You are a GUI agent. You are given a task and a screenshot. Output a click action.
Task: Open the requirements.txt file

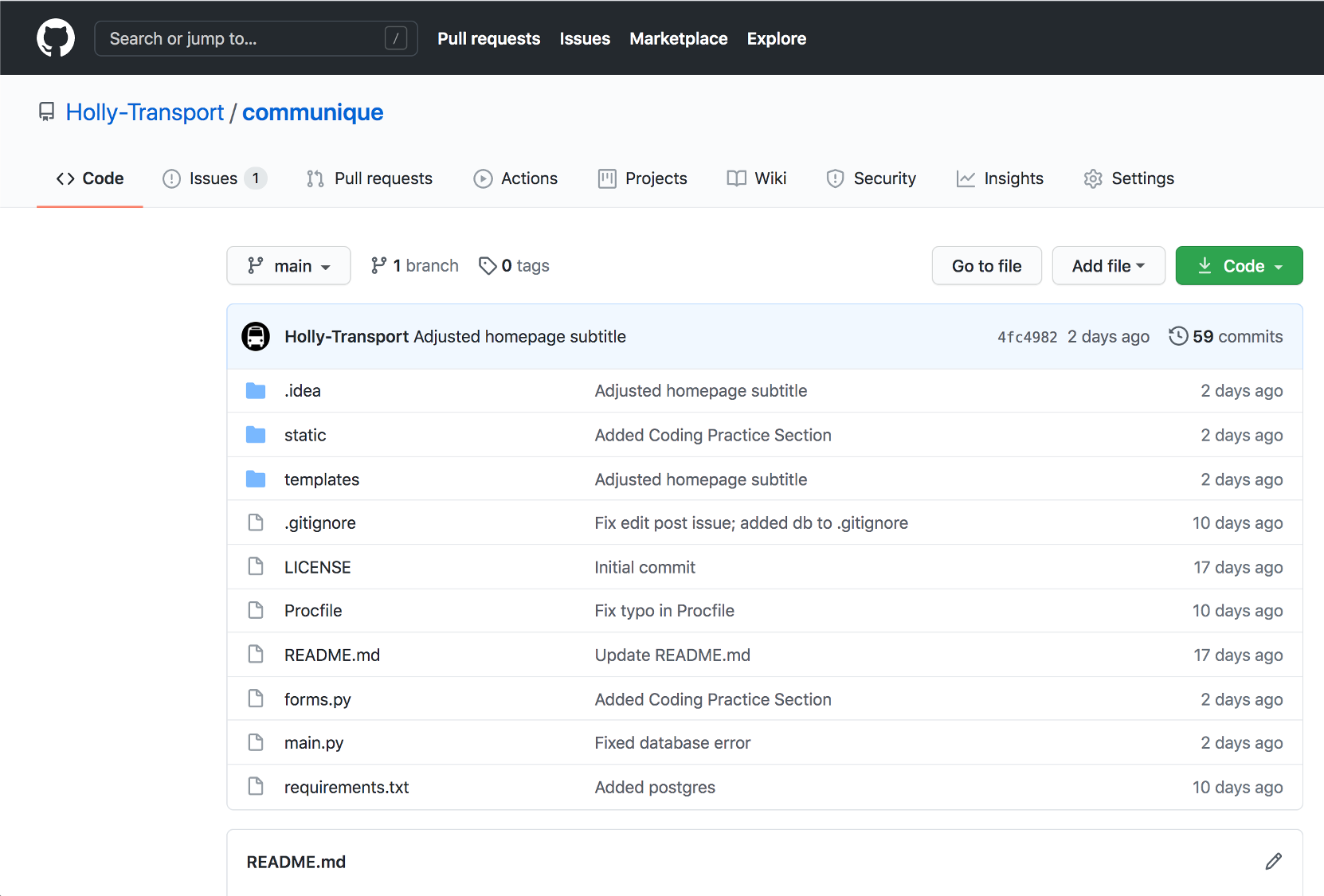(347, 786)
